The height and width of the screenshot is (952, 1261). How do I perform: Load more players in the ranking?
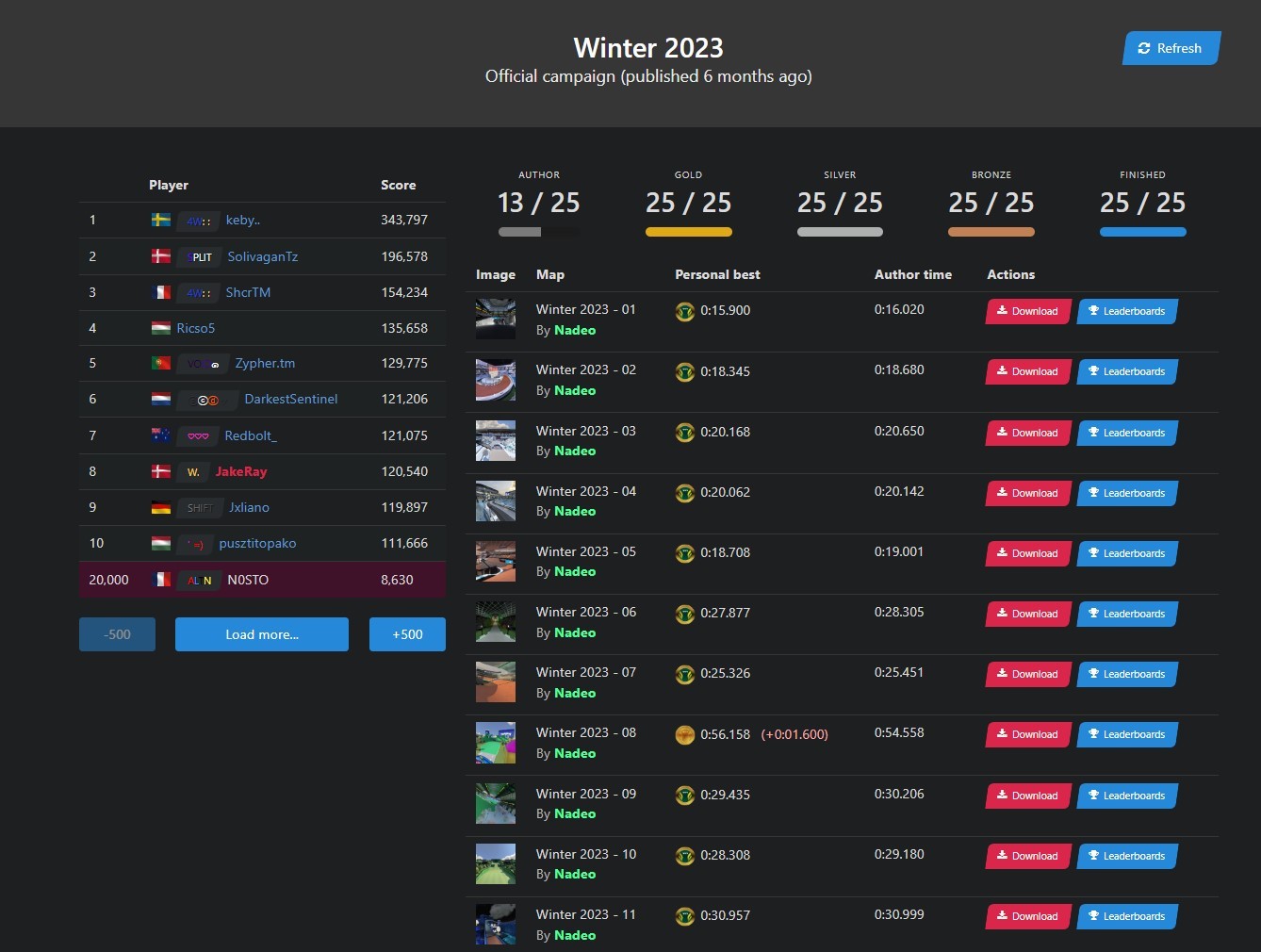pyautogui.click(x=261, y=634)
